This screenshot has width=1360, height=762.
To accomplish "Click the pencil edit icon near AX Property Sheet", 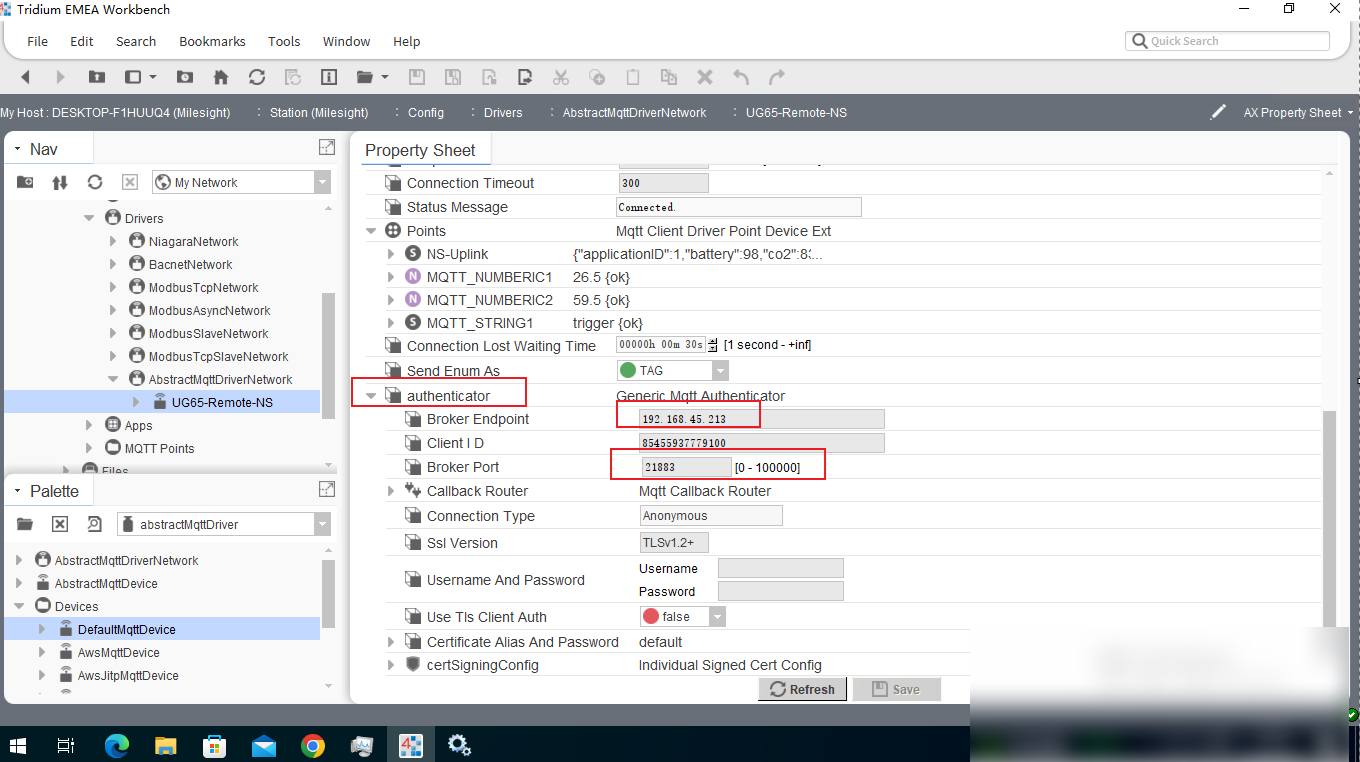I will coord(1218,112).
